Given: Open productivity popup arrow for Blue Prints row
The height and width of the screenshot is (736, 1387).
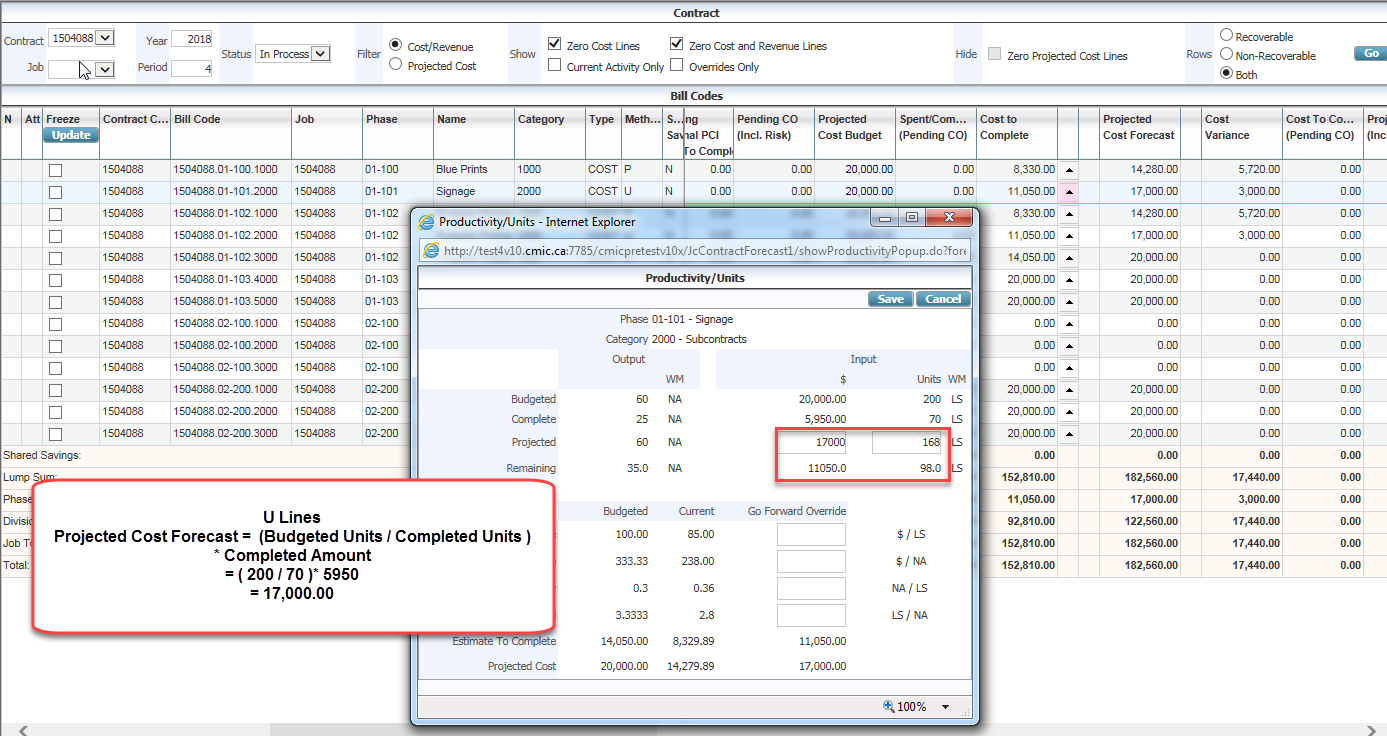Looking at the screenshot, I should pos(1068,170).
